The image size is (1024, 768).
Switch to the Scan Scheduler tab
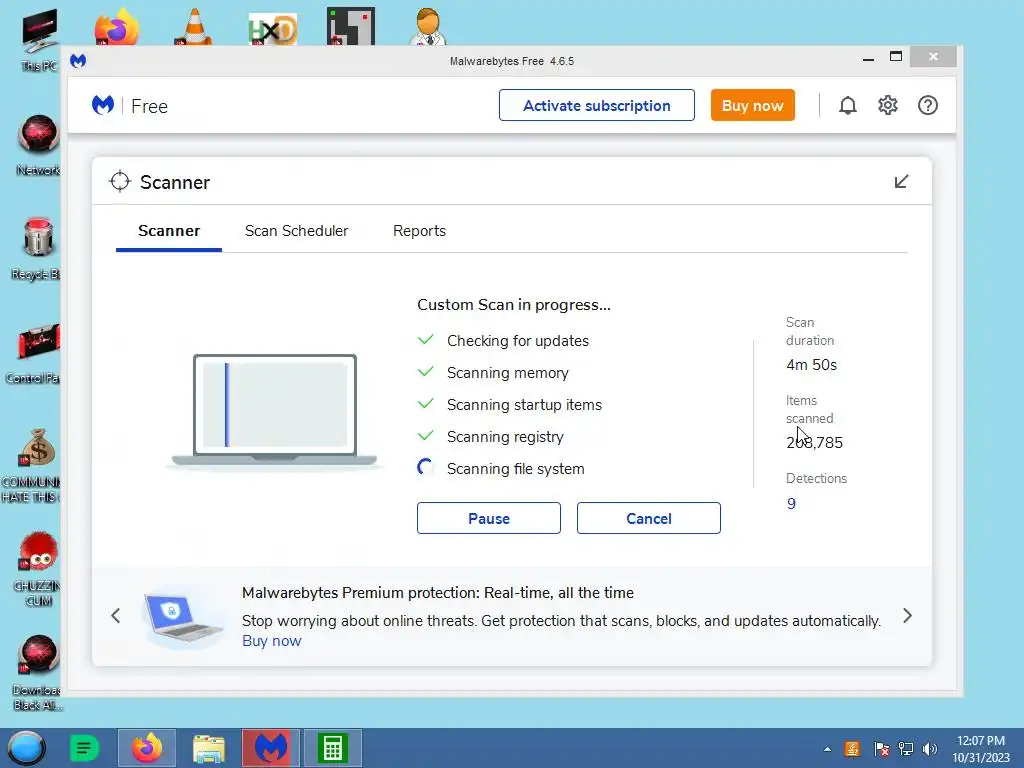296,231
